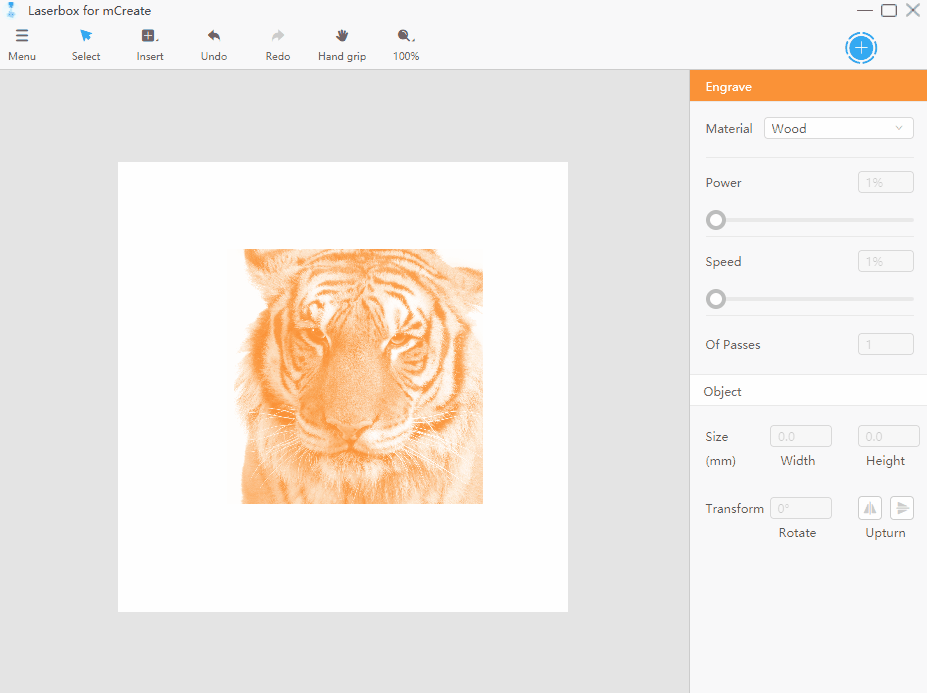Minimize the Laserbox window
927x693 pixels.
(x=864, y=10)
